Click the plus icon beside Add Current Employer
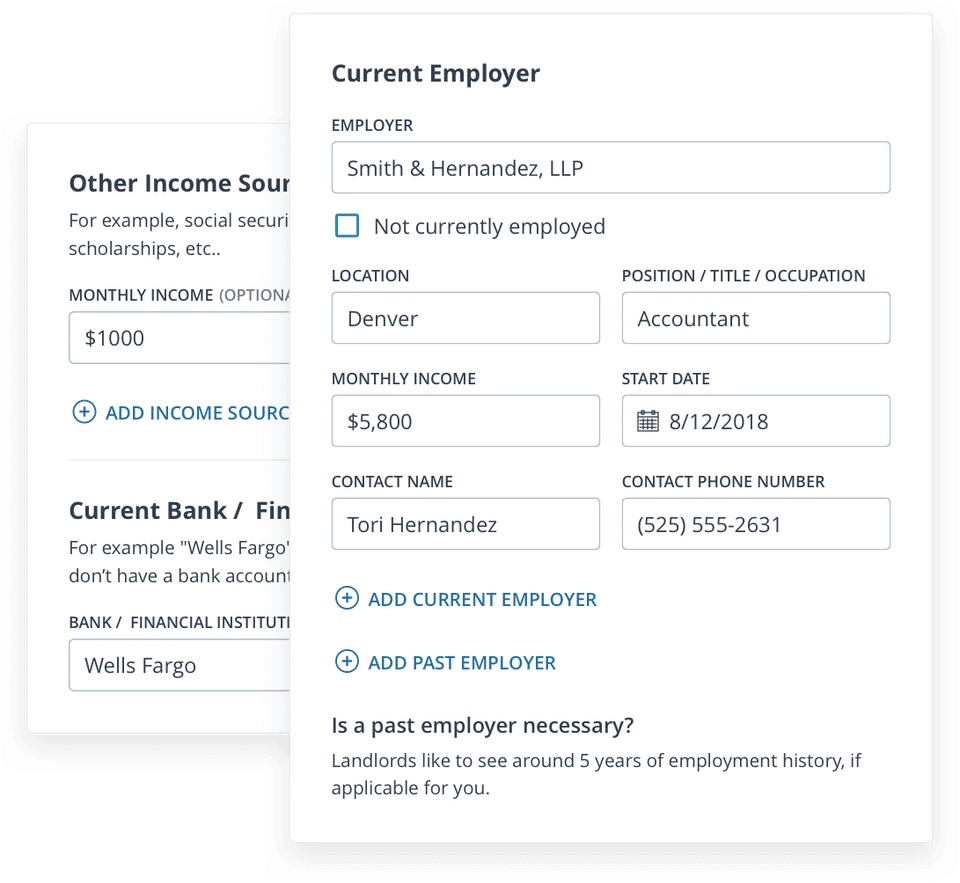 (x=346, y=599)
